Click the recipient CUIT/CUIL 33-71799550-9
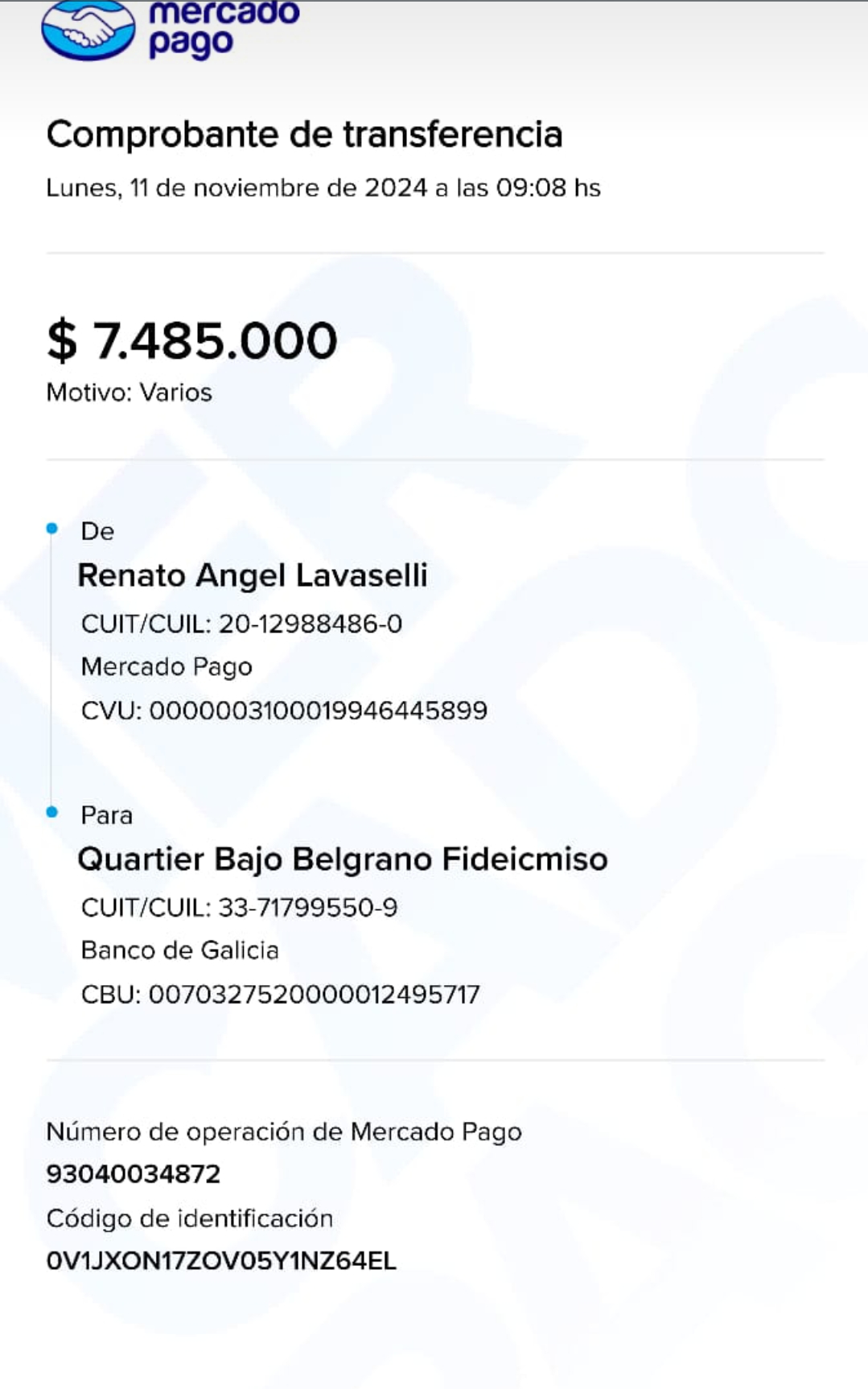The height and width of the screenshot is (1389, 868). (x=239, y=908)
